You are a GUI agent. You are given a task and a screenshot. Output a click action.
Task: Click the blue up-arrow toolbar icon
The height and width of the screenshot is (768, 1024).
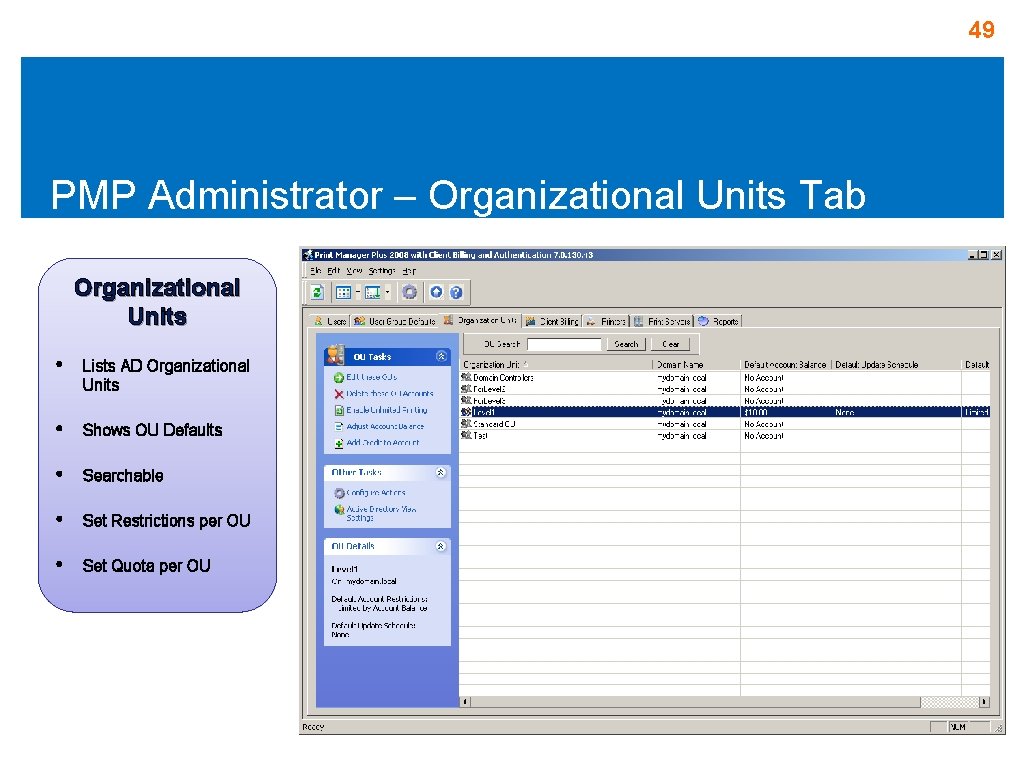436,292
